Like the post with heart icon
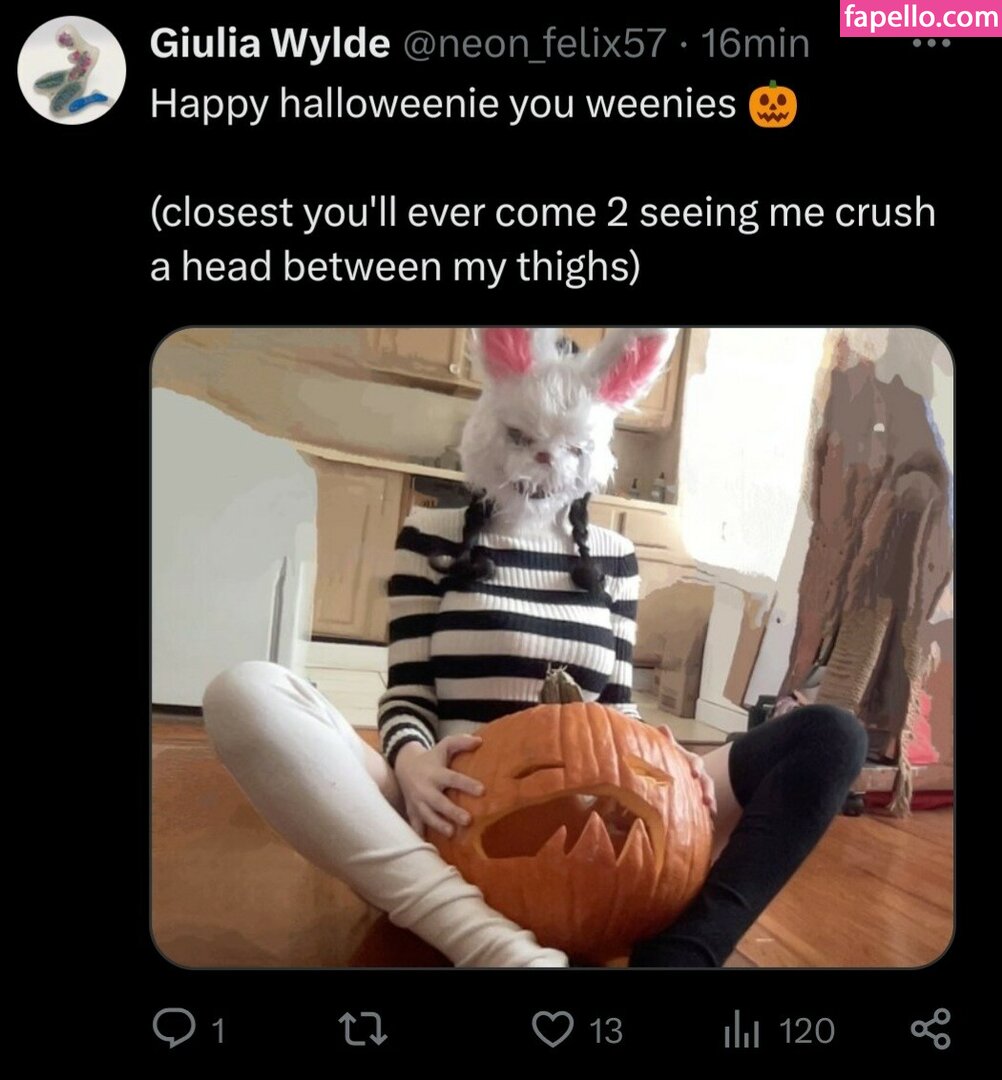 point(552,1030)
